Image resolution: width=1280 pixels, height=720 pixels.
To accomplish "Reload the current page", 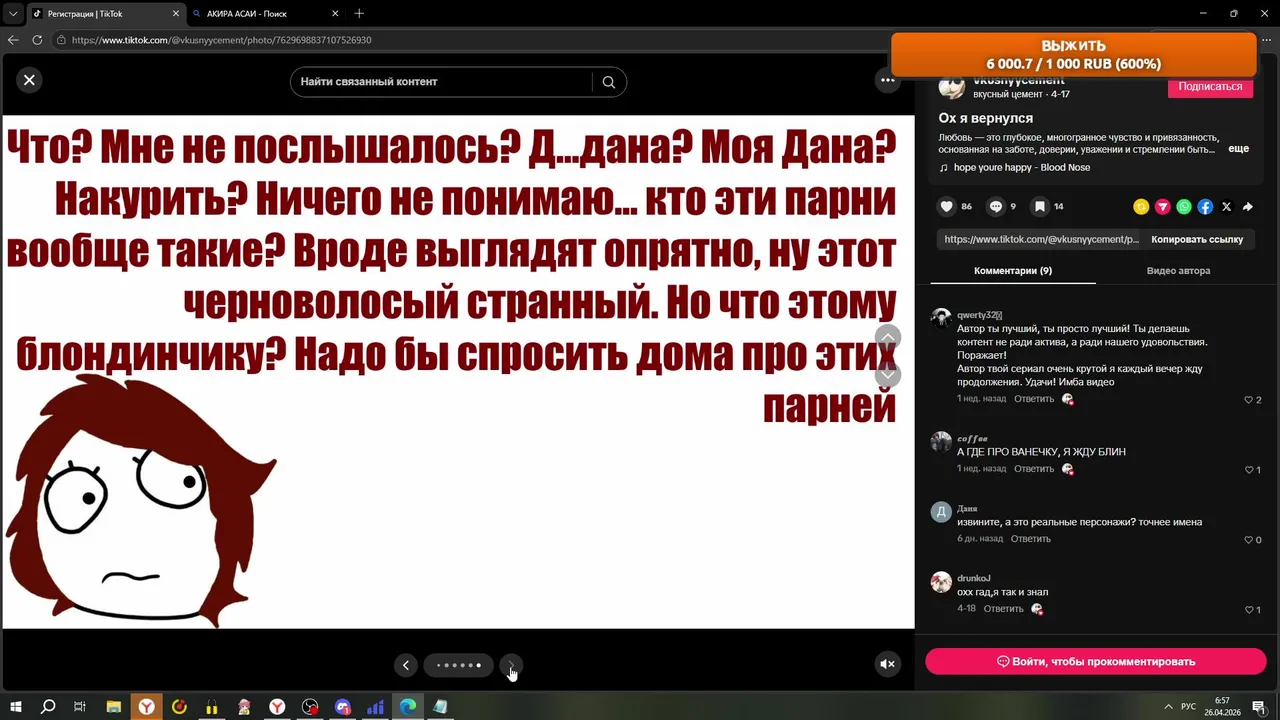I will 37,40.
